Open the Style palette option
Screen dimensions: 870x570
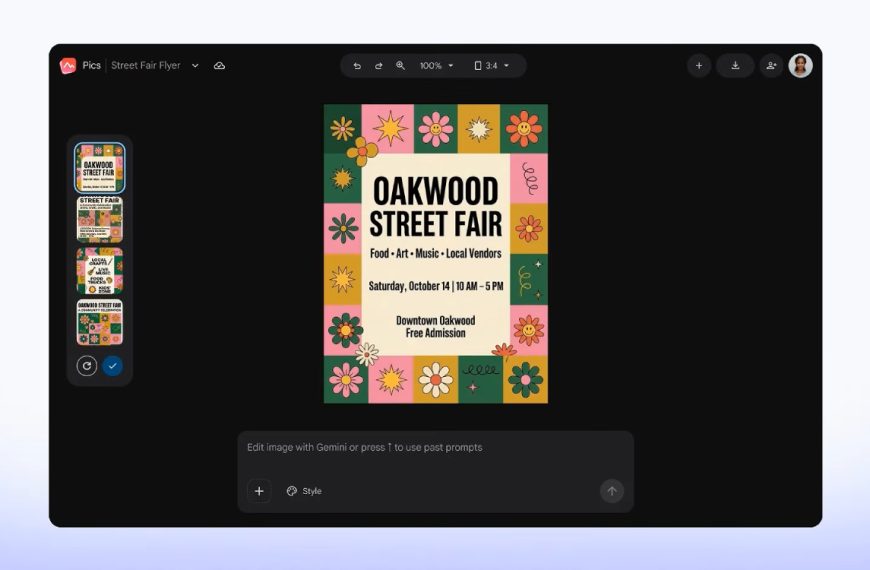coord(304,491)
